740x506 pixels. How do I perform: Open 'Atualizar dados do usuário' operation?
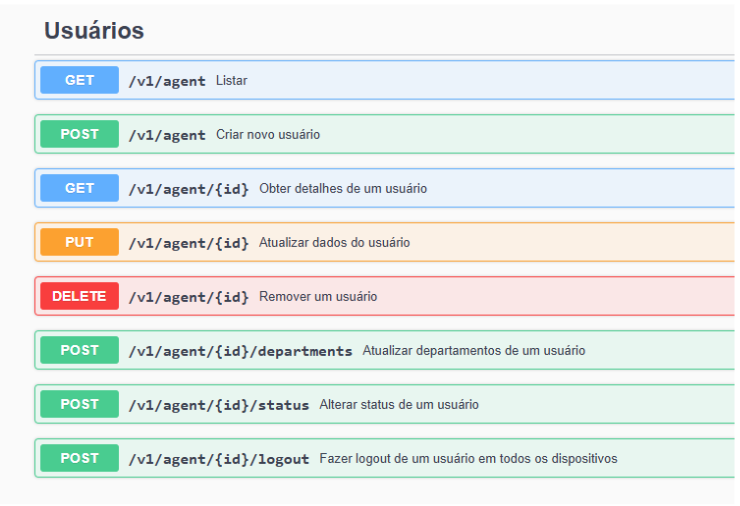[334, 243]
